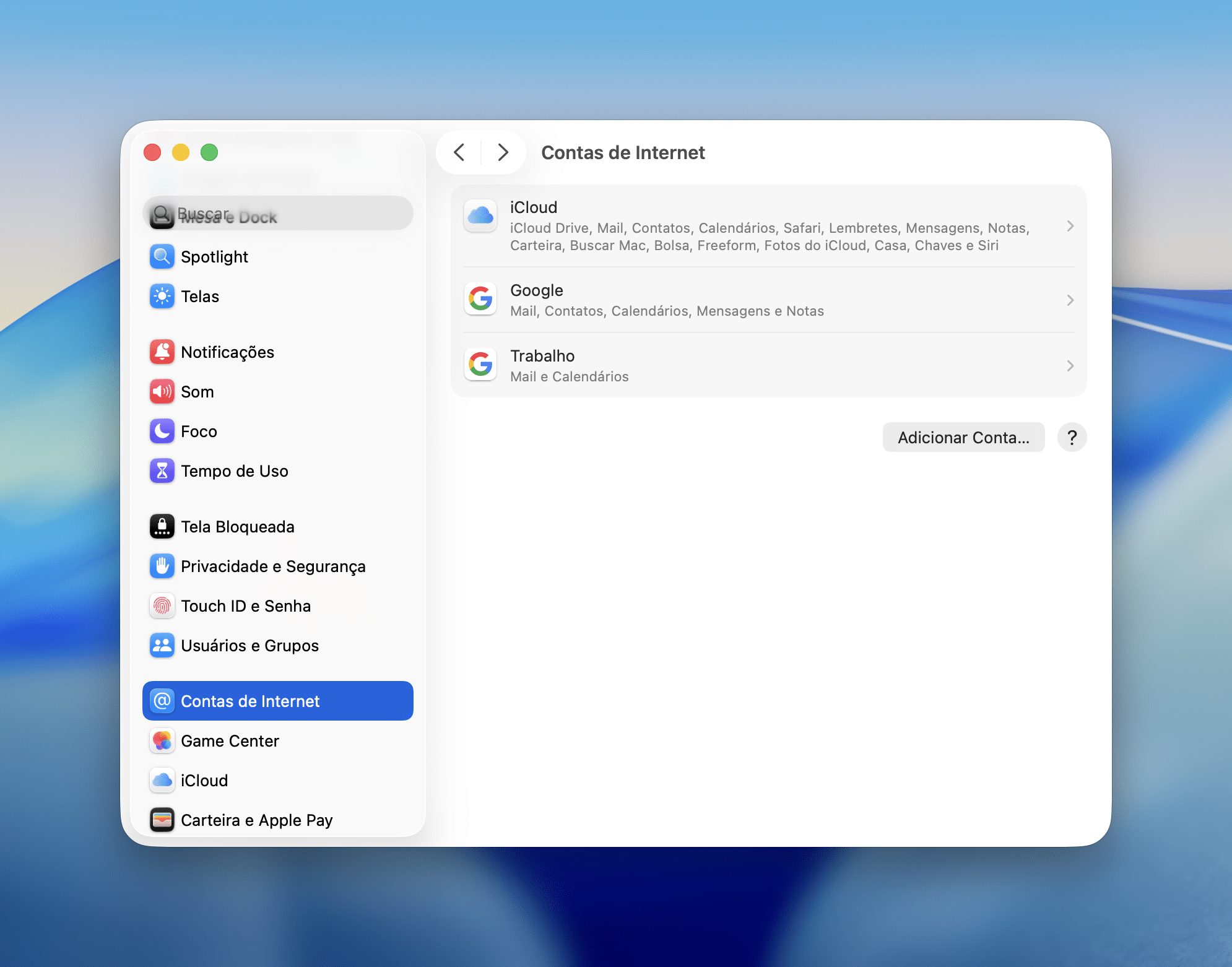Viewport: 1232px width, 967px height.
Task: Click the Spotlight magnifier icon in sidebar
Action: click(162, 257)
